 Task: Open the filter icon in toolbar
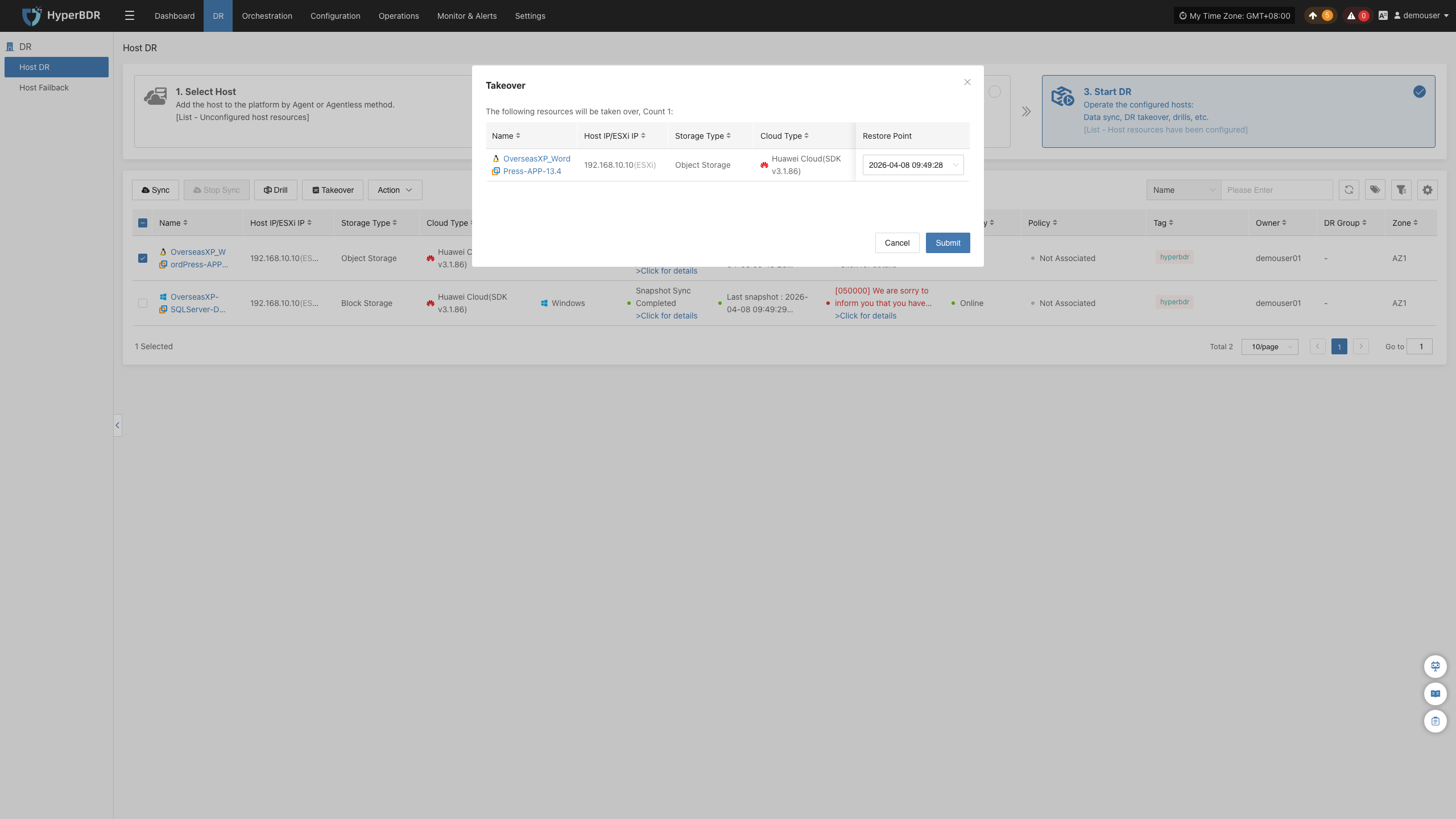click(x=1401, y=190)
